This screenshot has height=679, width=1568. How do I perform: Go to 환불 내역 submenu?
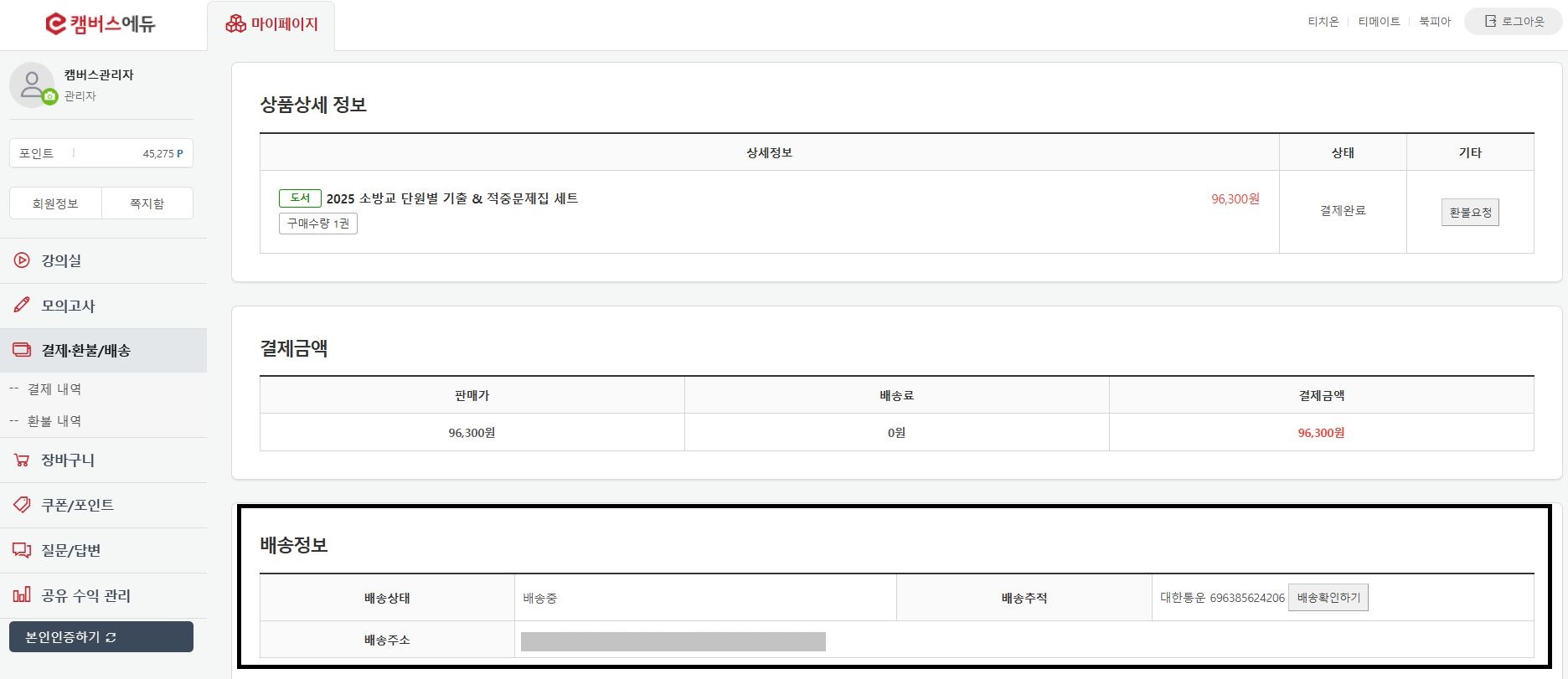coord(54,421)
